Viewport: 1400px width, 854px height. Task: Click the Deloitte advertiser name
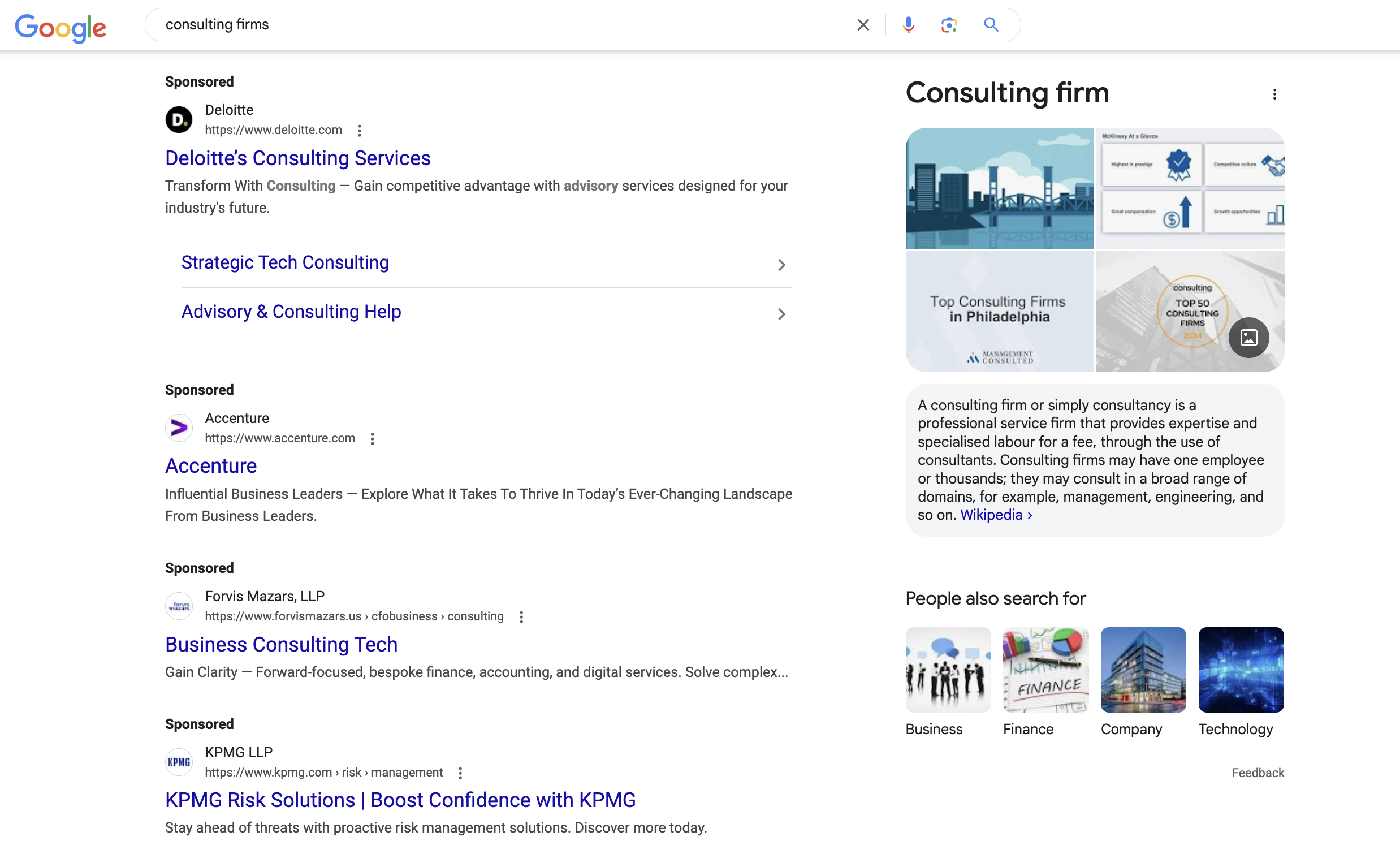tap(229, 110)
